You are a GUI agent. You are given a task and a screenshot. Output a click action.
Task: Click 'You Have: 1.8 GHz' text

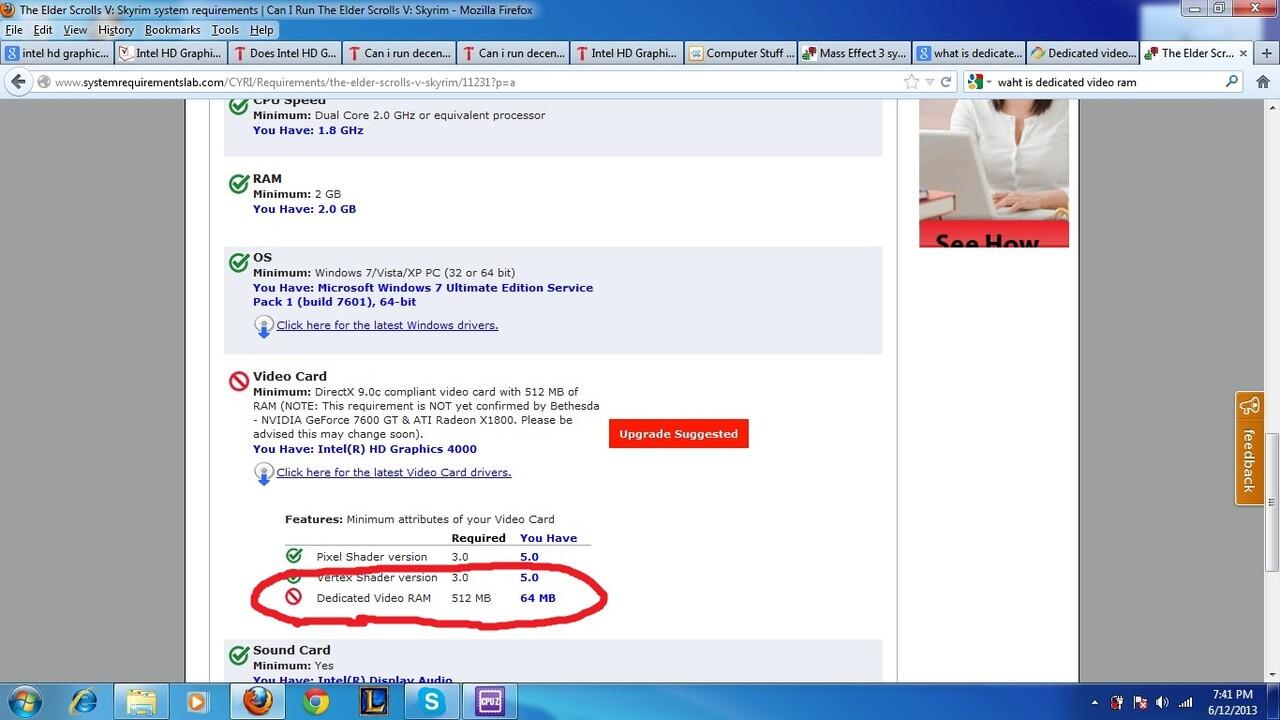coord(308,130)
